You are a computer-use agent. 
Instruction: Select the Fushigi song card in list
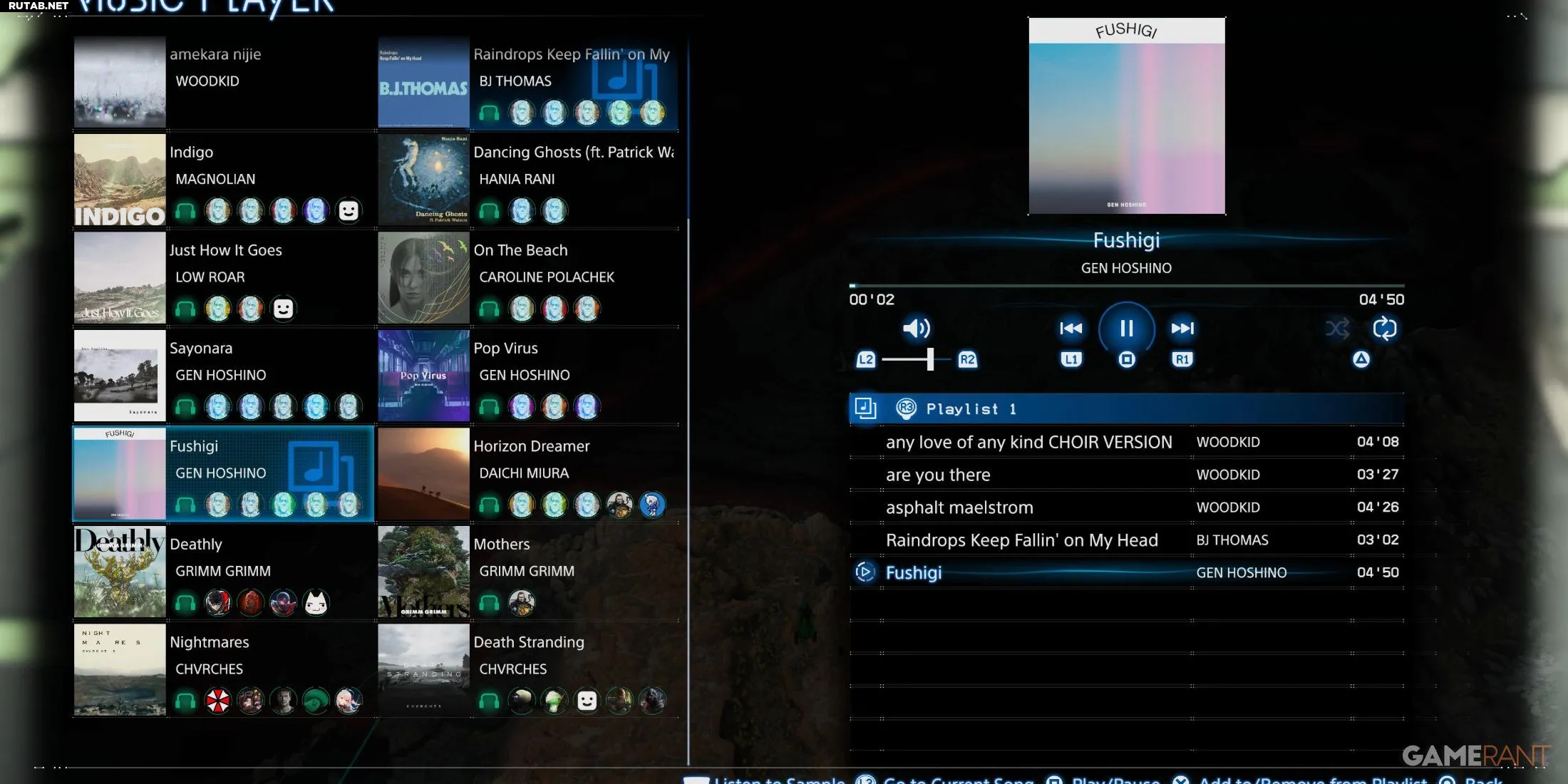(224, 474)
